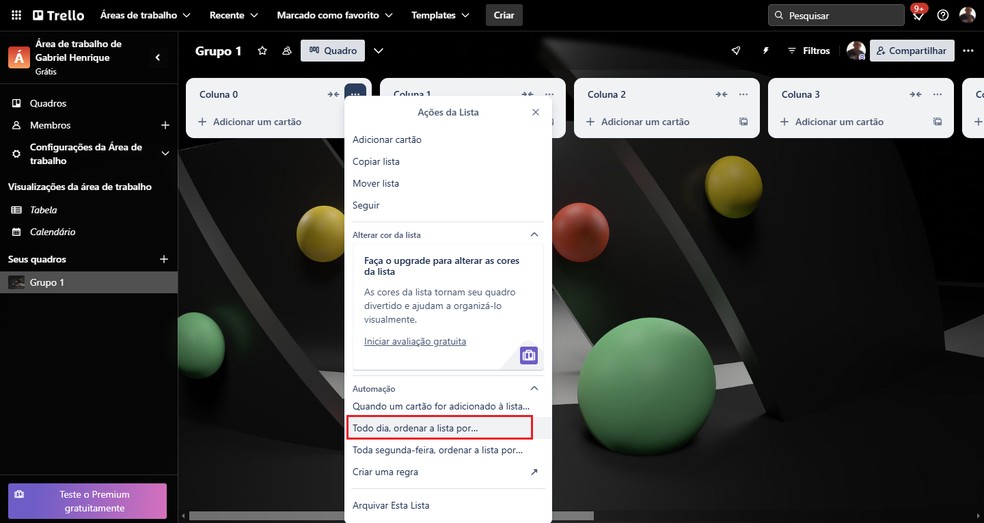The height and width of the screenshot is (523, 984).
Task: Open the Power-Ups rocket icon
Action: pos(736,51)
